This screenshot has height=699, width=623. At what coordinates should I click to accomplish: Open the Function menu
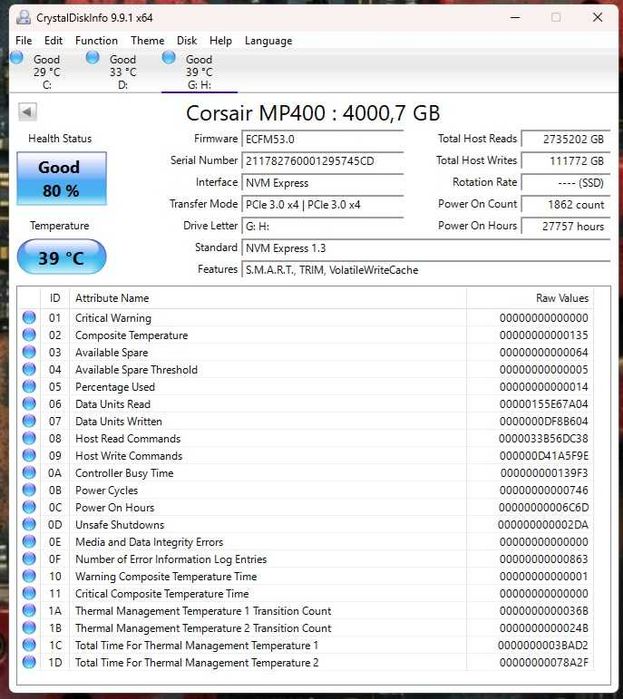[x=96, y=41]
